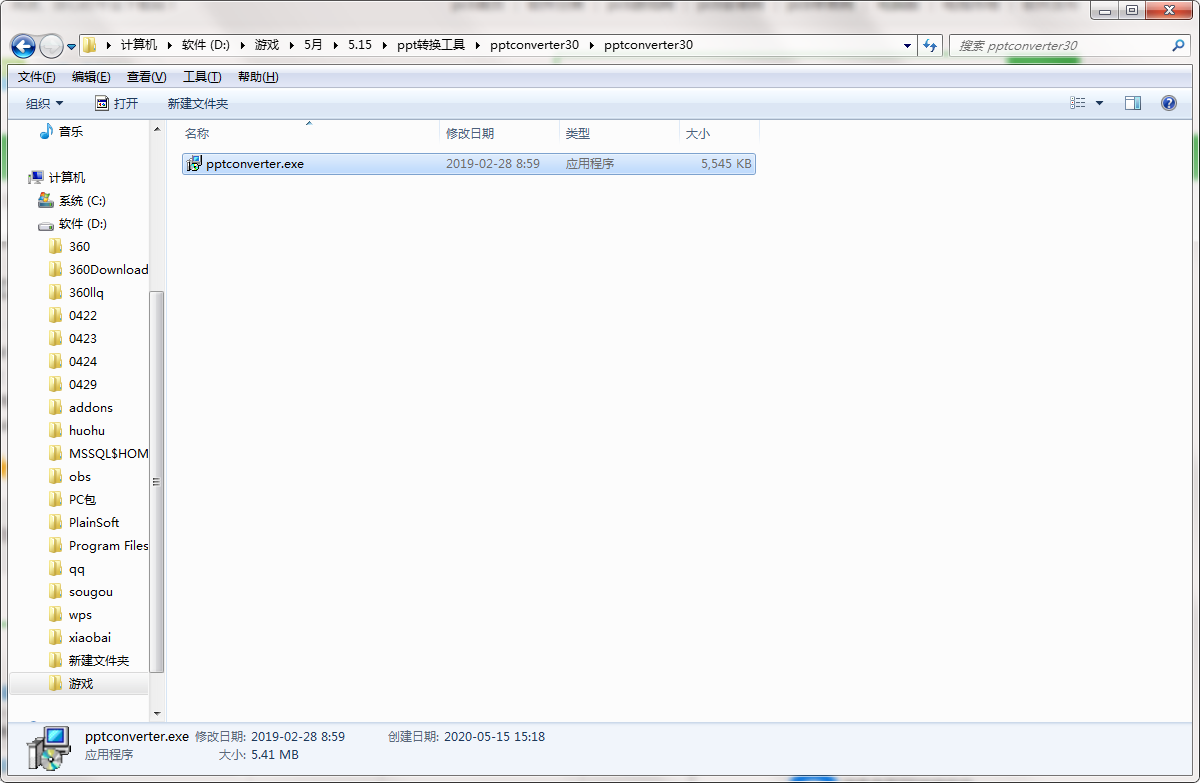Image resolution: width=1200 pixels, height=783 pixels.
Task: Click the change view icon
Action: 1078,103
